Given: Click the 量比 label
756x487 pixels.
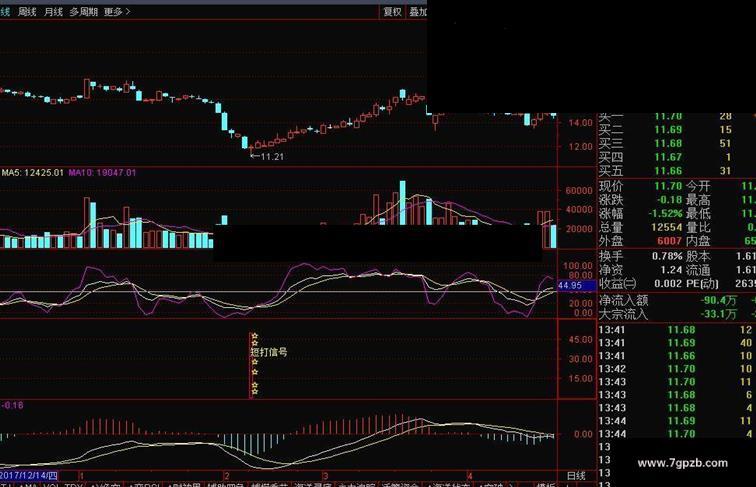Looking at the screenshot, I should (698, 227).
